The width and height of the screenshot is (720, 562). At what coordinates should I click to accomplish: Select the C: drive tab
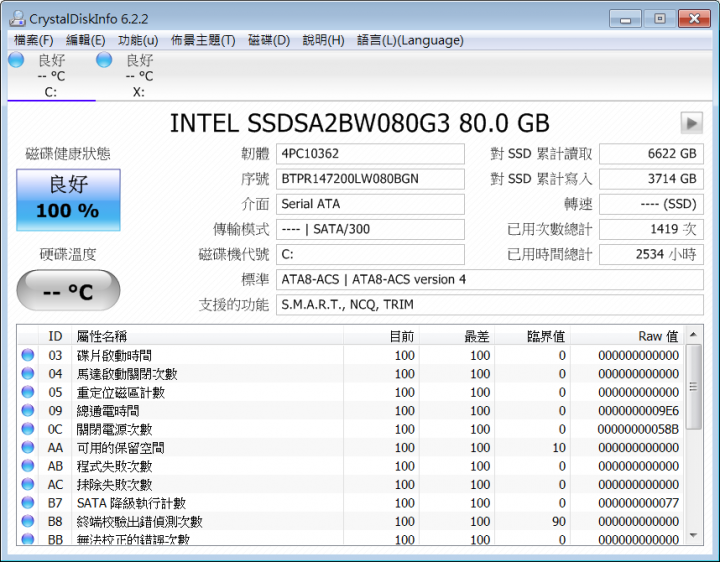tap(51, 76)
